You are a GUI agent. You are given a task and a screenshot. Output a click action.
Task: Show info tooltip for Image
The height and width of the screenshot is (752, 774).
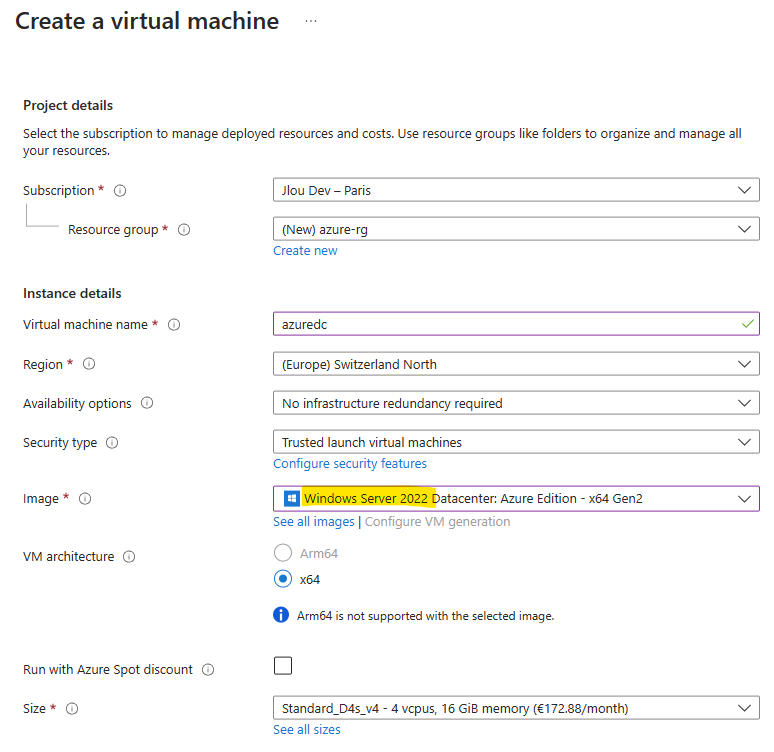pyautogui.click(x=85, y=499)
